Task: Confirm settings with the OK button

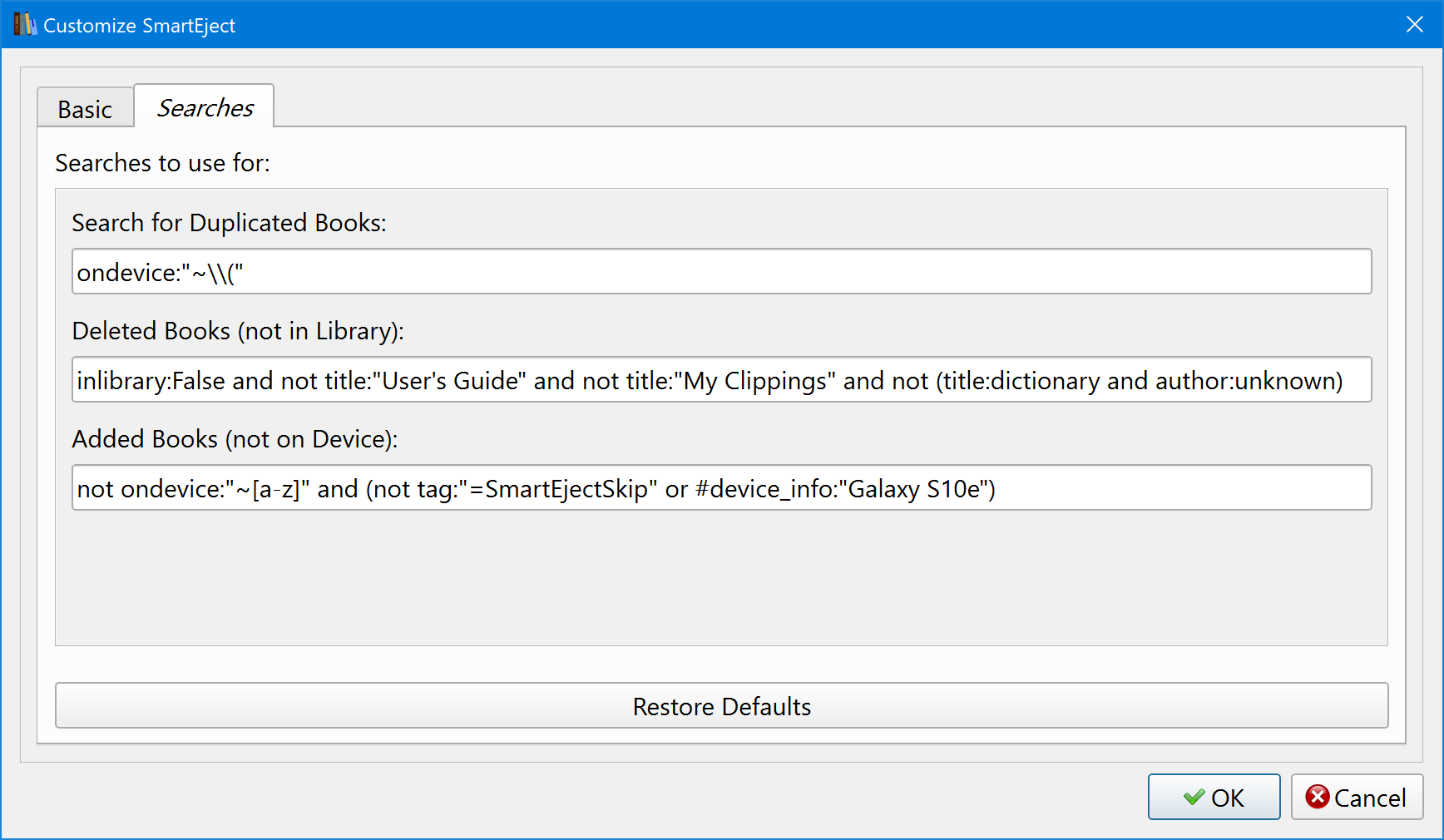Action: (x=1214, y=798)
